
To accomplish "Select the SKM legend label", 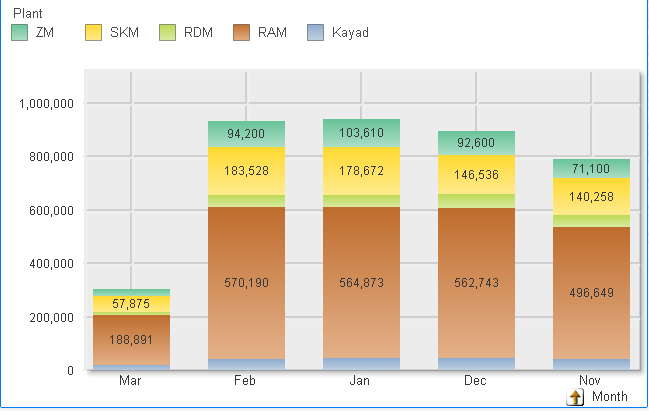I will 125,33.
